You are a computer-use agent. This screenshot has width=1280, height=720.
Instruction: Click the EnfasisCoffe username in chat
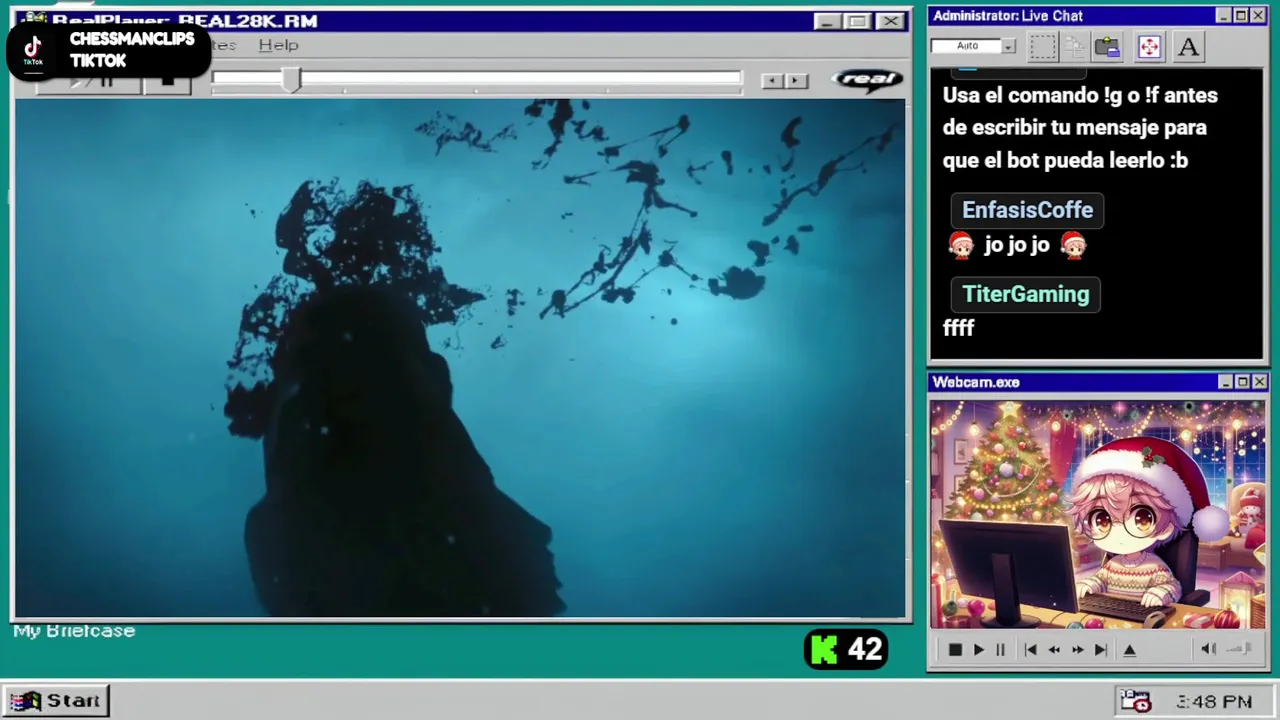click(x=1027, y=210)
